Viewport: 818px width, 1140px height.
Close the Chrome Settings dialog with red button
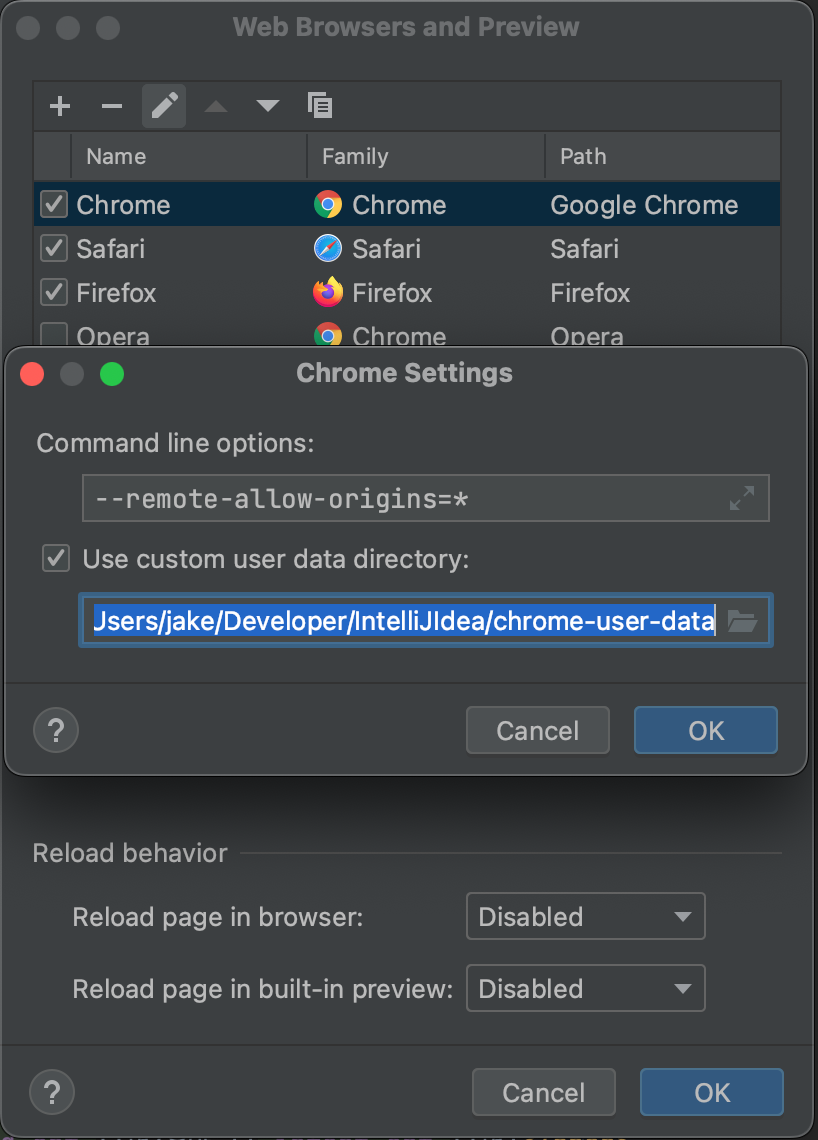point(32,374)
